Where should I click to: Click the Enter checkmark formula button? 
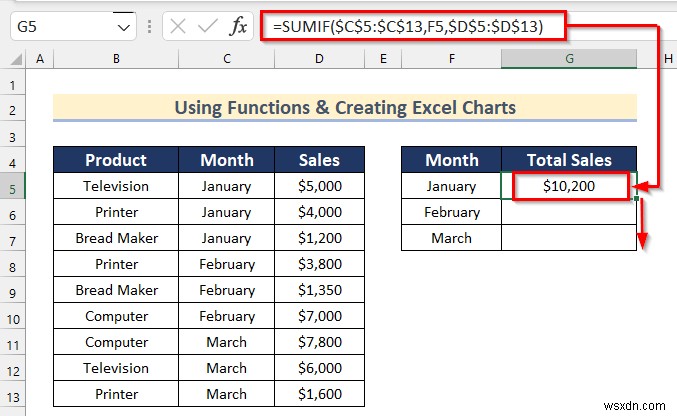(208, 27)
